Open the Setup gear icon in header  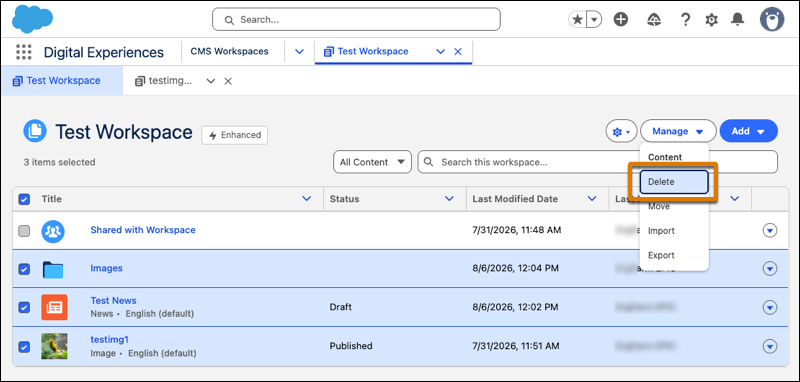pyautogui.click(x=711, y=20)
